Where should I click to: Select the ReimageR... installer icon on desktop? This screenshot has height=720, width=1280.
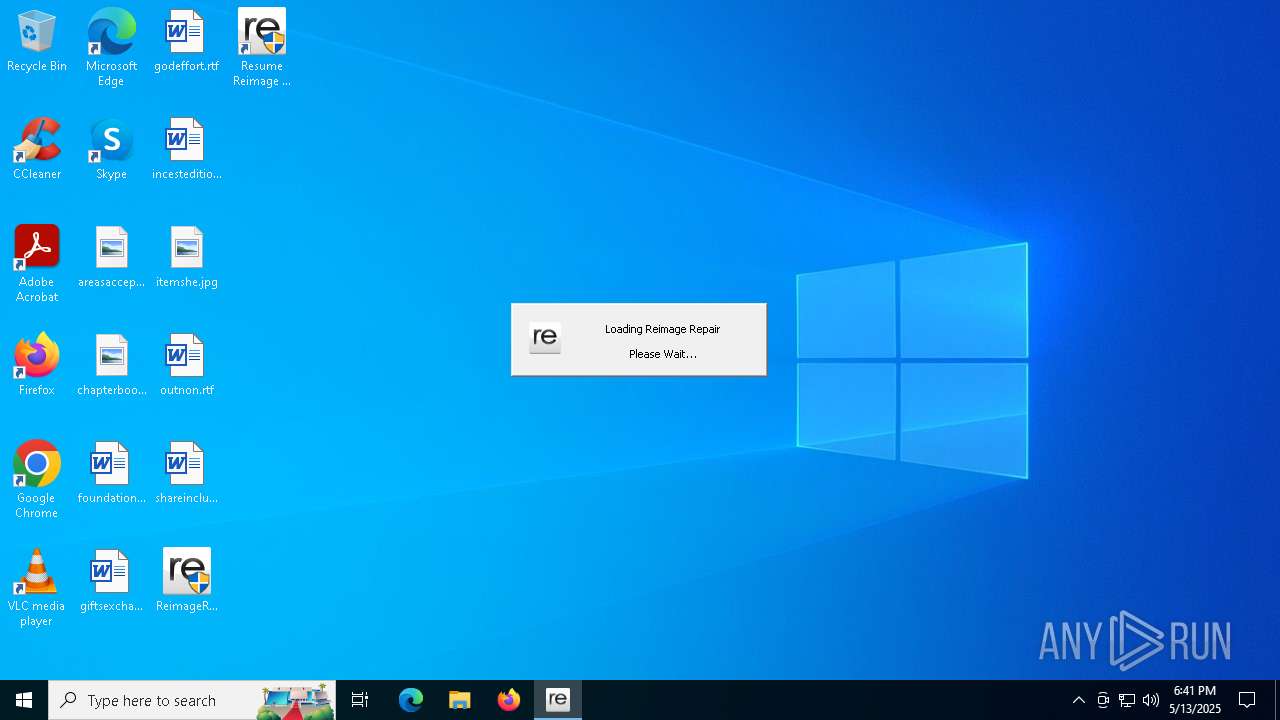point(186,582)
